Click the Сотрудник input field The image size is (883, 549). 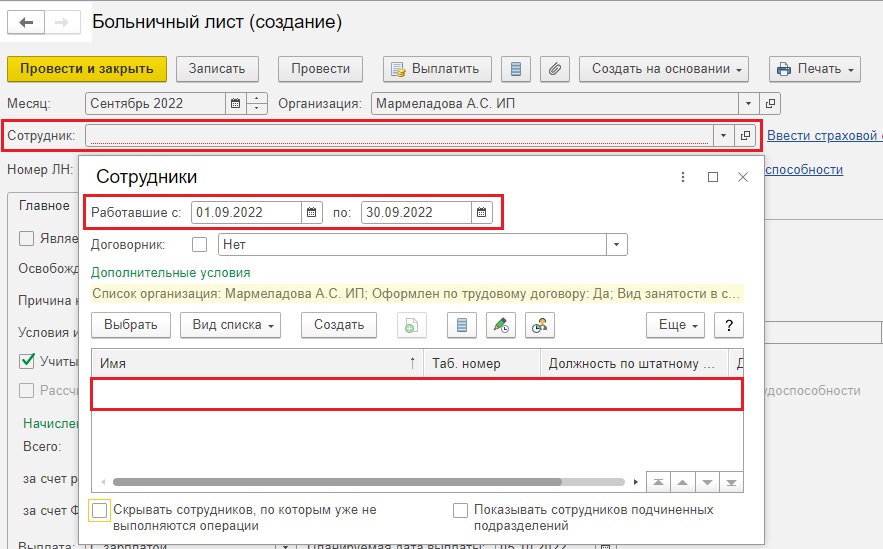click(x=399, y=136)
